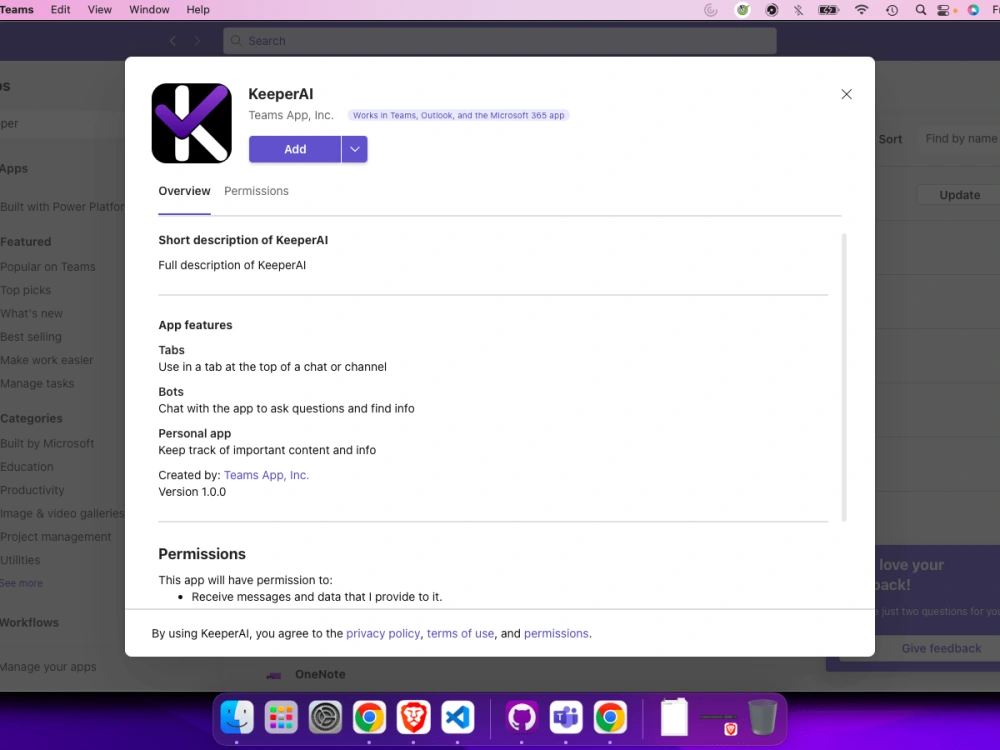Screen dimensions: 1000x750
Task: Select Popular on Teams in sidebar
Action: pos(48,267)
